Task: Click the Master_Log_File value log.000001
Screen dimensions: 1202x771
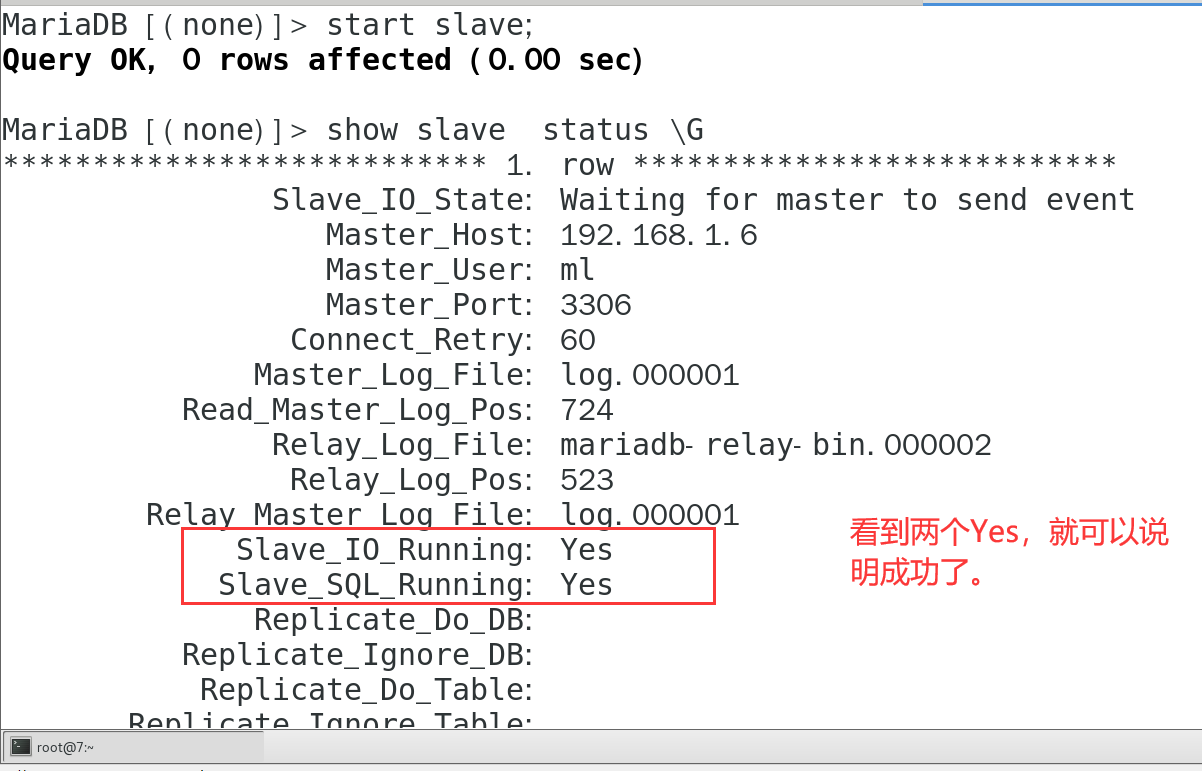Action: click(649, 375)
